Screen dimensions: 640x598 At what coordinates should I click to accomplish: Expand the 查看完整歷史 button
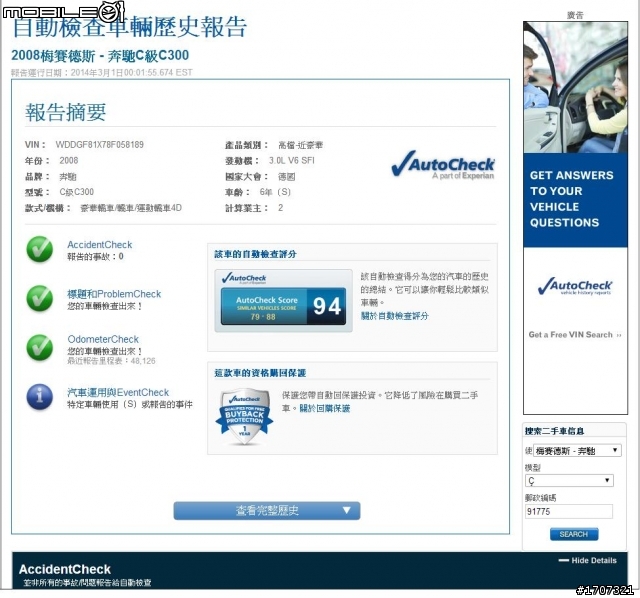tap(267, 511)
